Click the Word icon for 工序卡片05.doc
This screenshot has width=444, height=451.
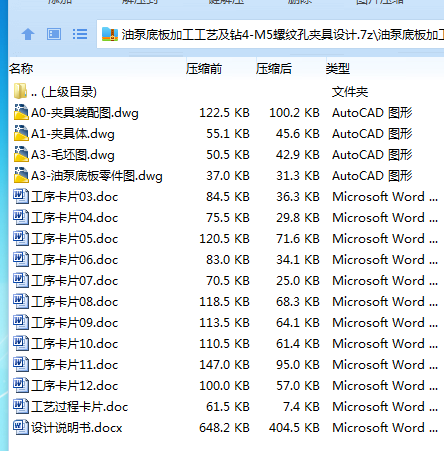(x=21, y=238)
